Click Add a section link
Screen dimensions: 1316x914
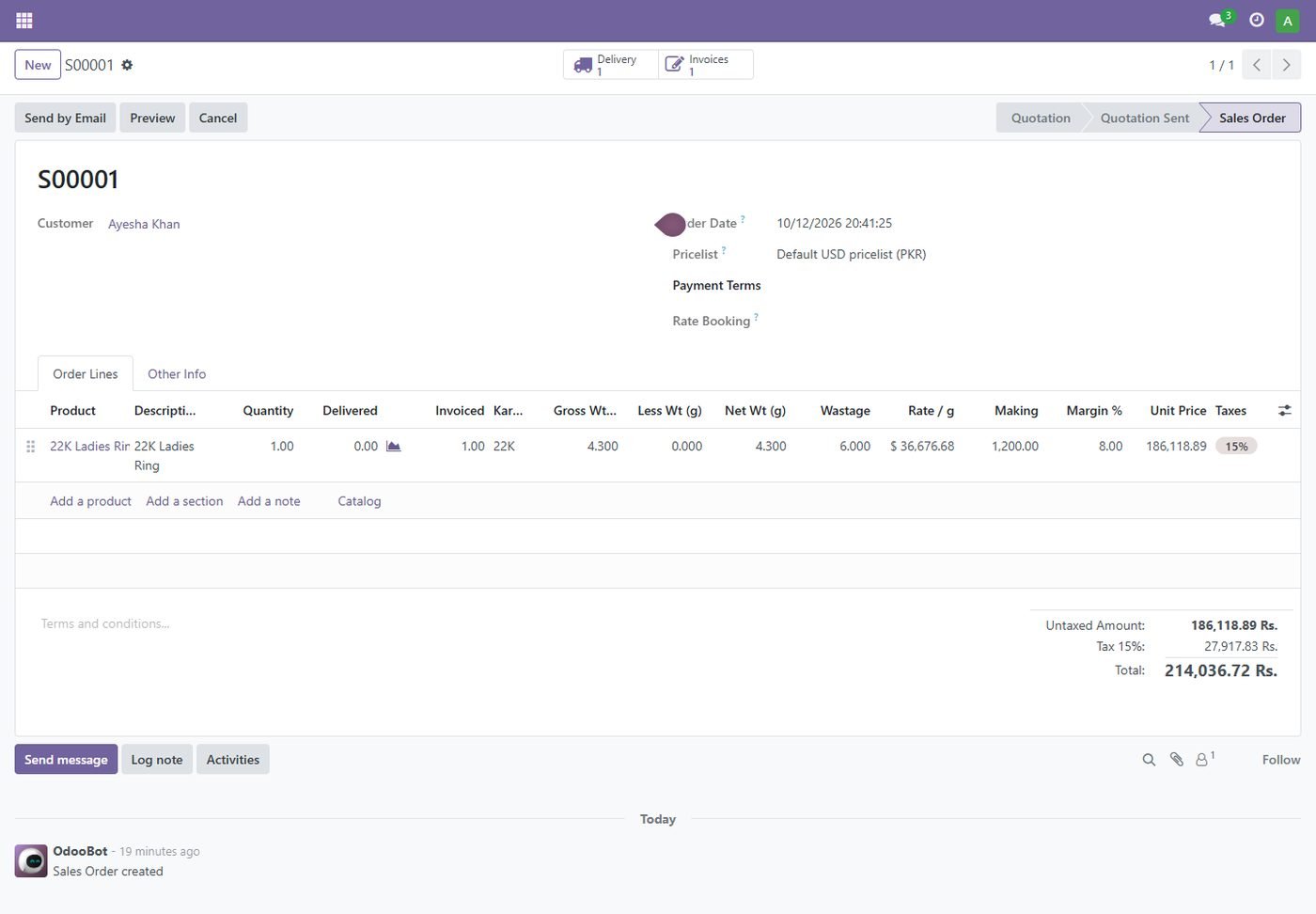click(184, 501)
